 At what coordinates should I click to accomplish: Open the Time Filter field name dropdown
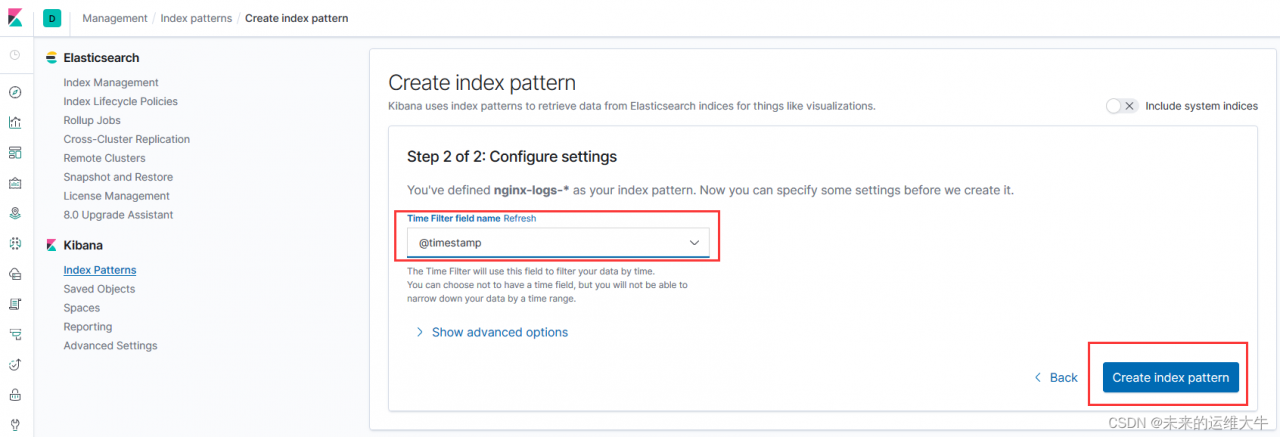pos(558,243)
